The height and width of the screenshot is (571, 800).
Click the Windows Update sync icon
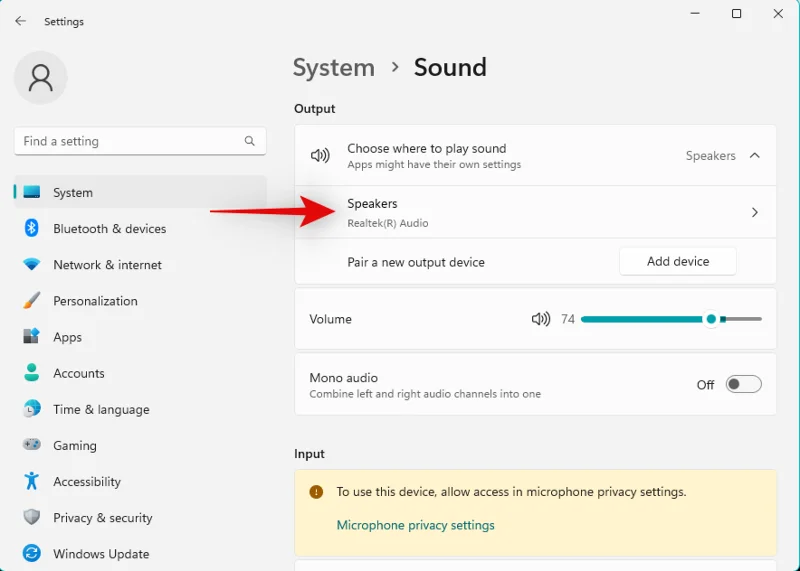coord(32,553)
